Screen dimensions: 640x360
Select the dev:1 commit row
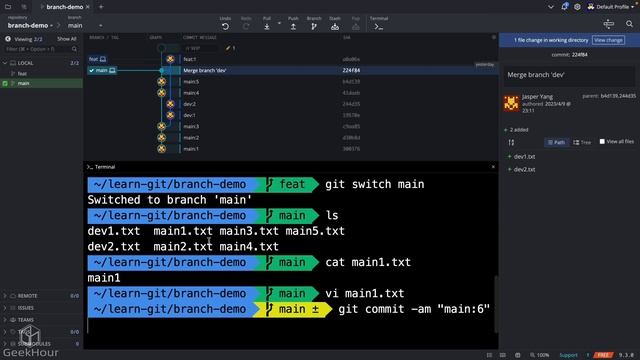click(291, 116)
